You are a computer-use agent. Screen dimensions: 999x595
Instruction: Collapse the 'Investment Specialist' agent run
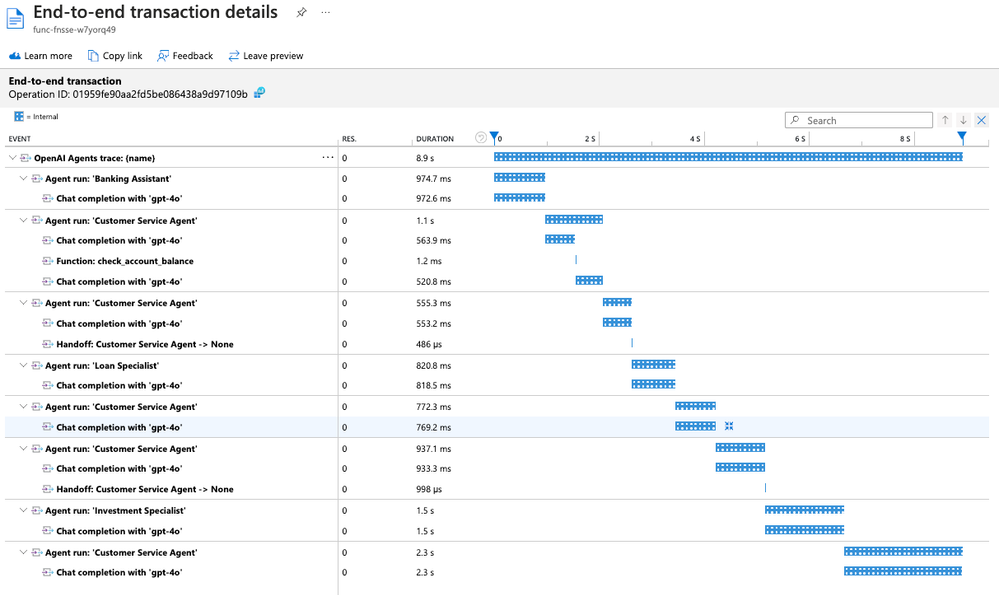click(24, 510)
